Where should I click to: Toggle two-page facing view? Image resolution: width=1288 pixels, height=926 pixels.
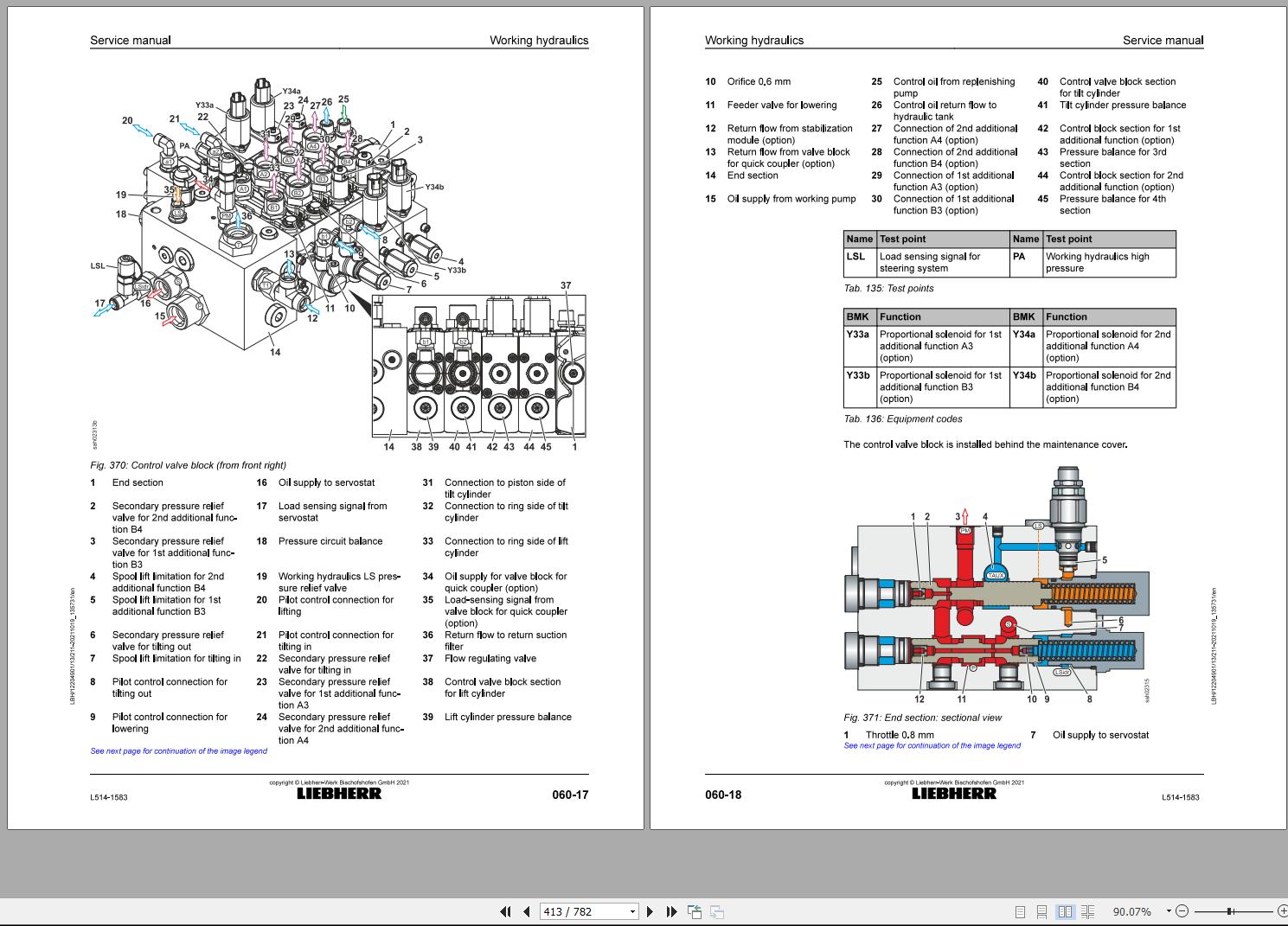(x=1065, y=911)
